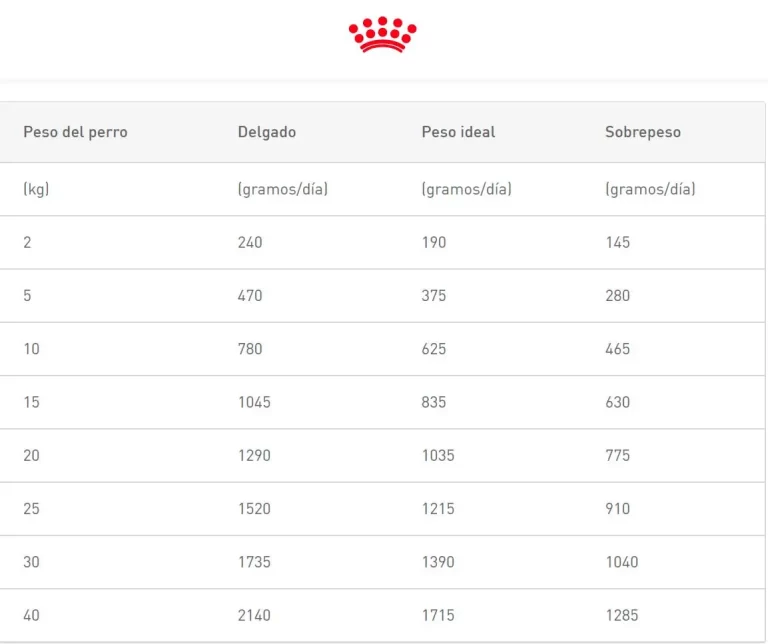Select the Peso ideal column header
This screenshot has height=644, width=768.
458,132
